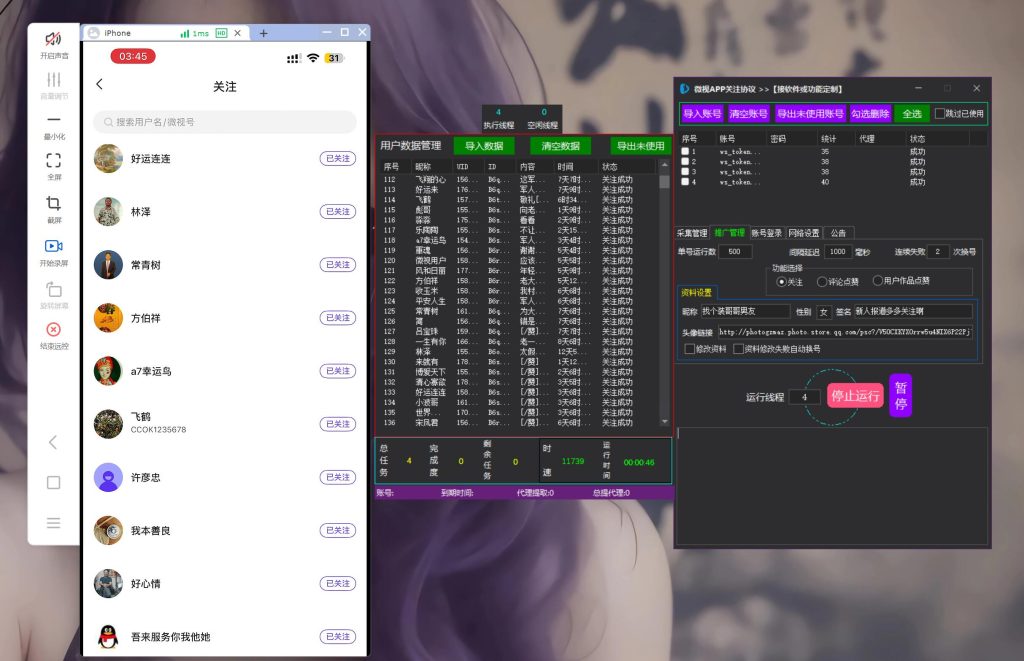Image resolution: width=1024 pixels, height=661 pixels.
Task: Click the 截屏 screenshot crop icon
Action: pyautogui.click(x=54, y=203)
